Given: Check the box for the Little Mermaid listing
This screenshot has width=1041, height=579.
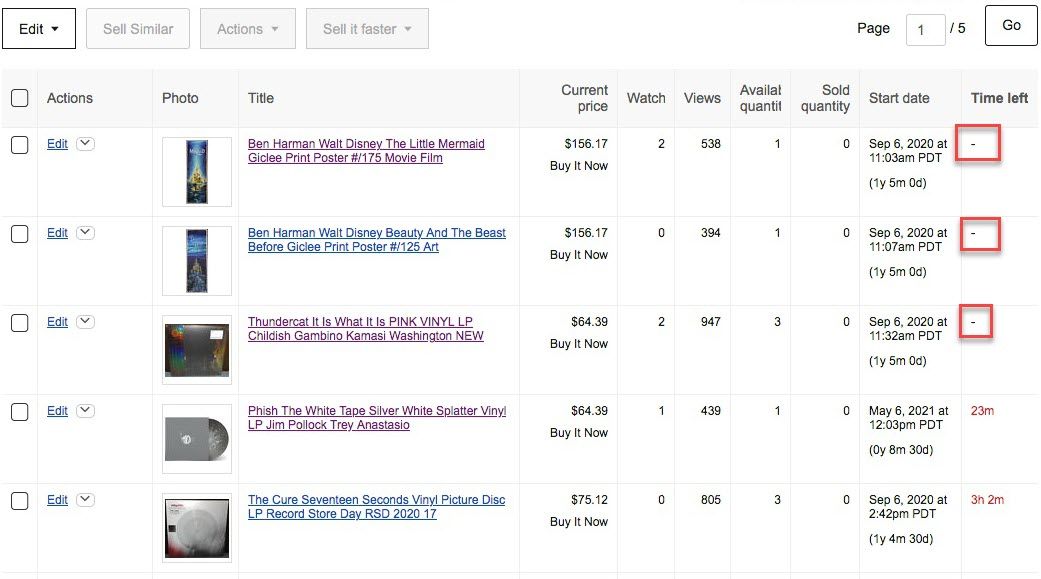Looking at the screenshot, I should [x=20, y=145].
